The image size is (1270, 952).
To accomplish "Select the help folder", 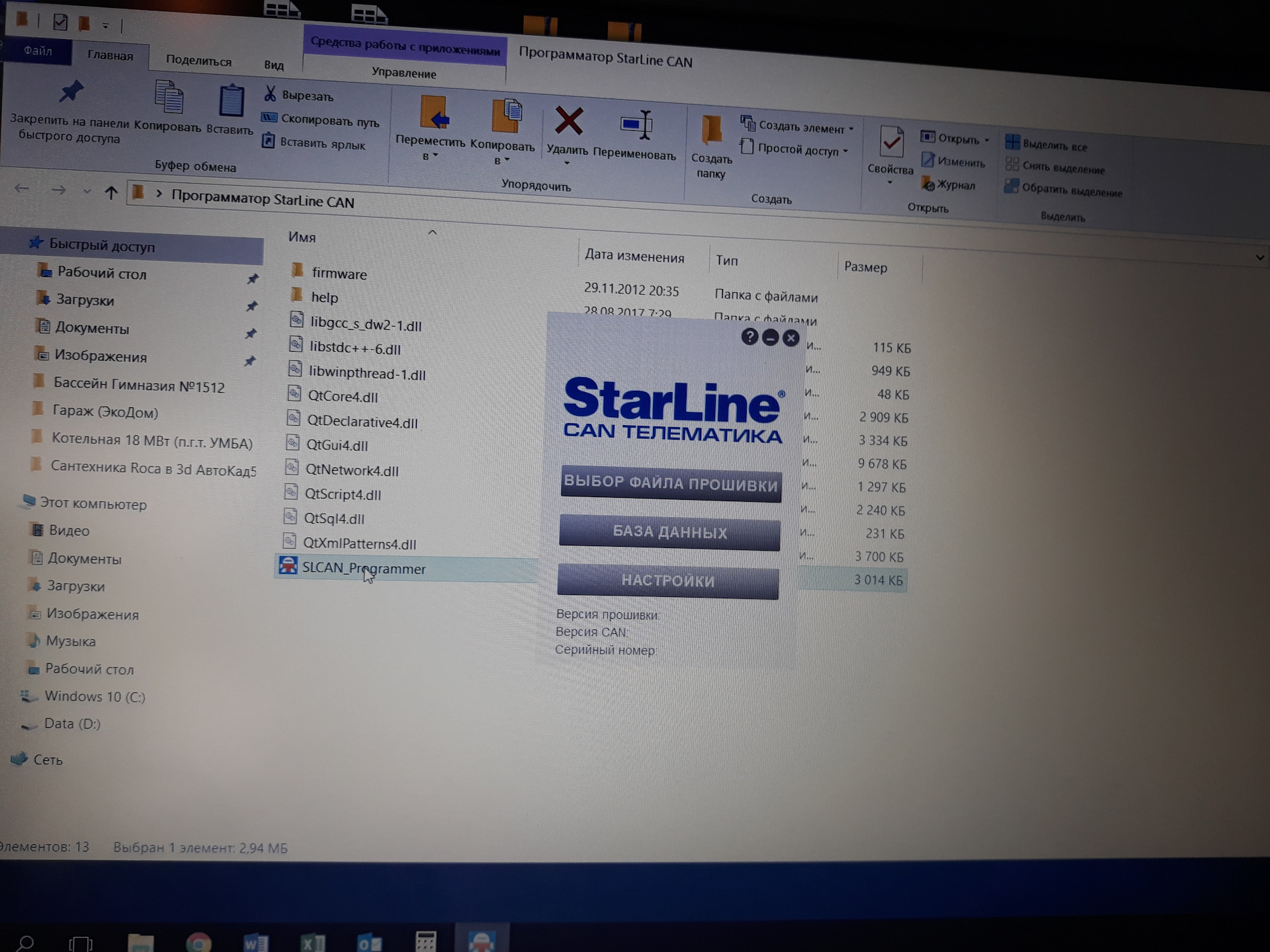I will coord(324,297).
